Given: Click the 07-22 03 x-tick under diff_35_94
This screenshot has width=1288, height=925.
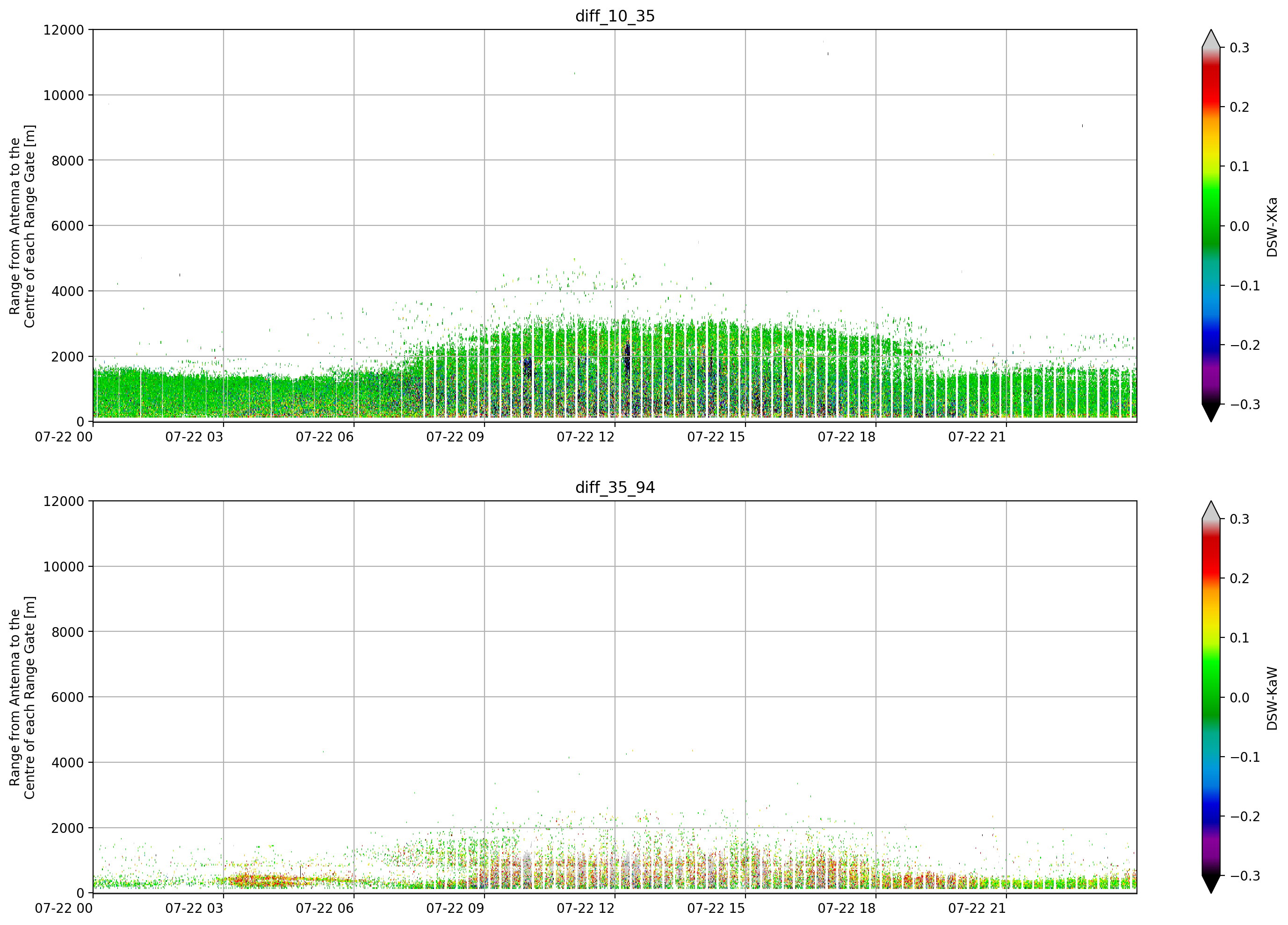Looking at the screenshot, I should pos(194,908).
